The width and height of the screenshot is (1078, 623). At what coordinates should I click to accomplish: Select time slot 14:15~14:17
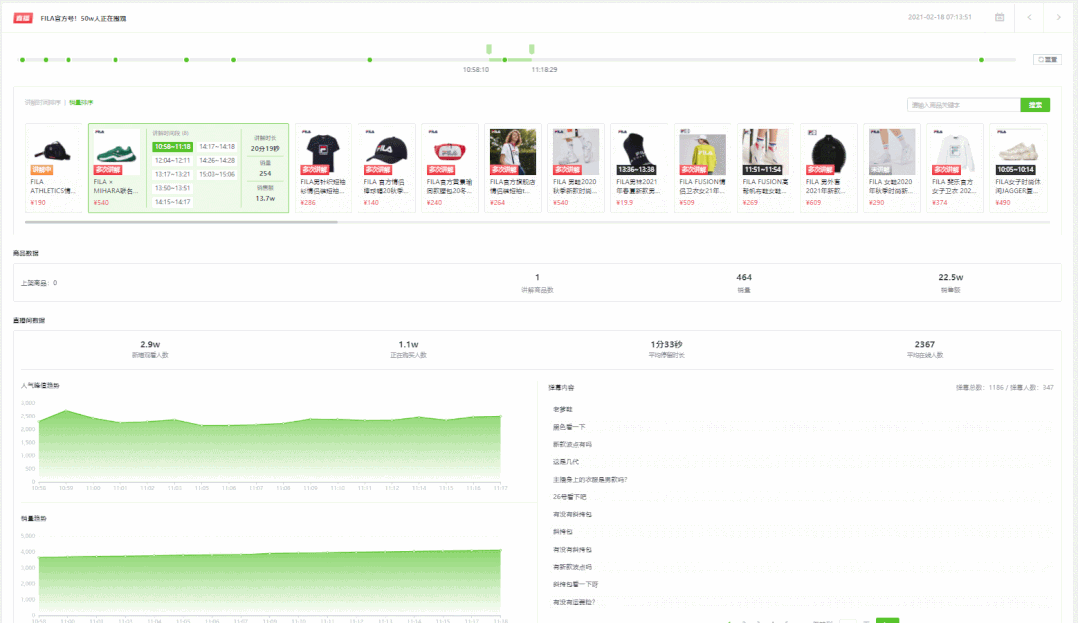pyautogui.click(x=173, y=202)
